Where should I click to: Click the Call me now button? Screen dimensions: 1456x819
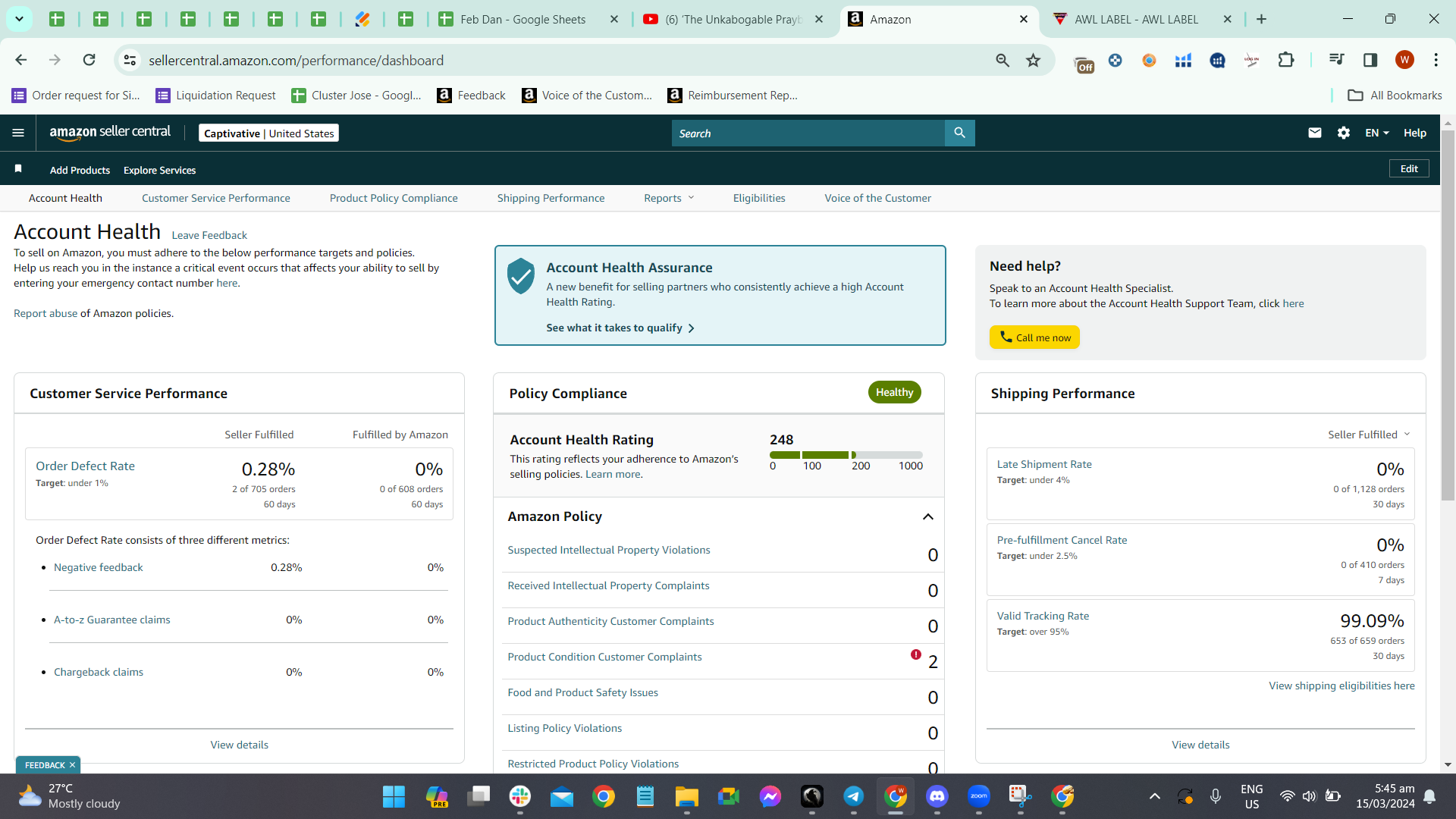(1034, 337)
